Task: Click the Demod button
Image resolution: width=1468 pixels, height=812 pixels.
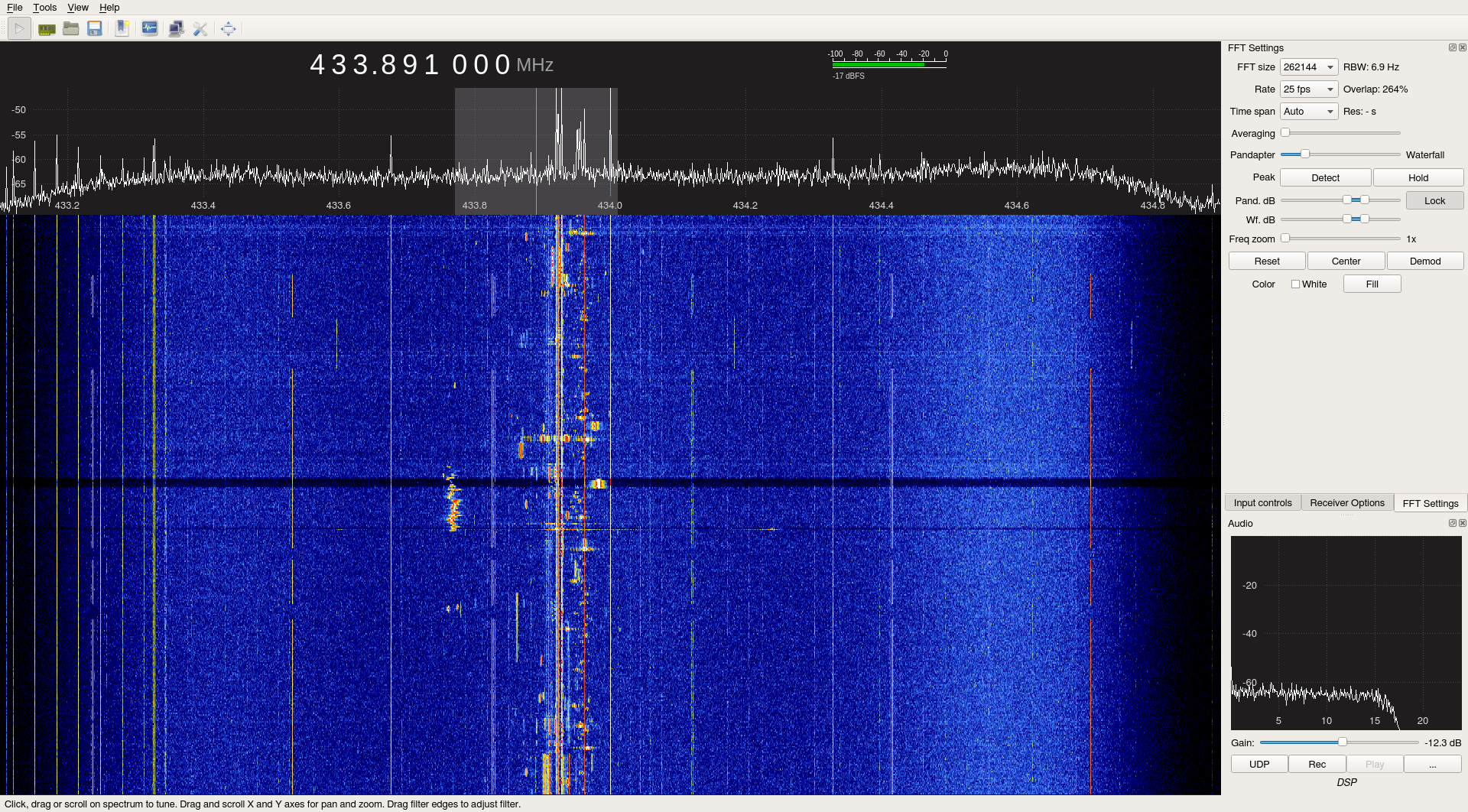Action: [x=1425, y=261]
